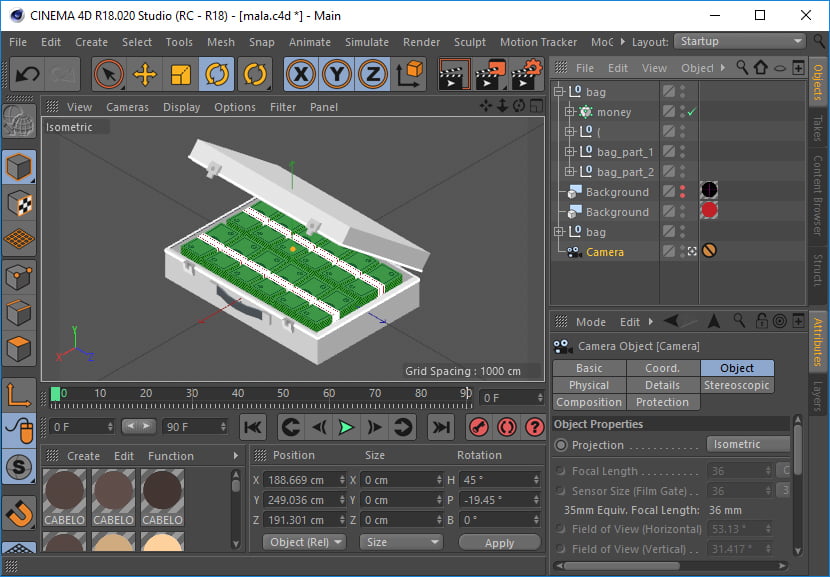The width and height of the screenshot is (830, 577).
Task: Open the Projection dropdown set to Isometric
Action: [747, 444]
